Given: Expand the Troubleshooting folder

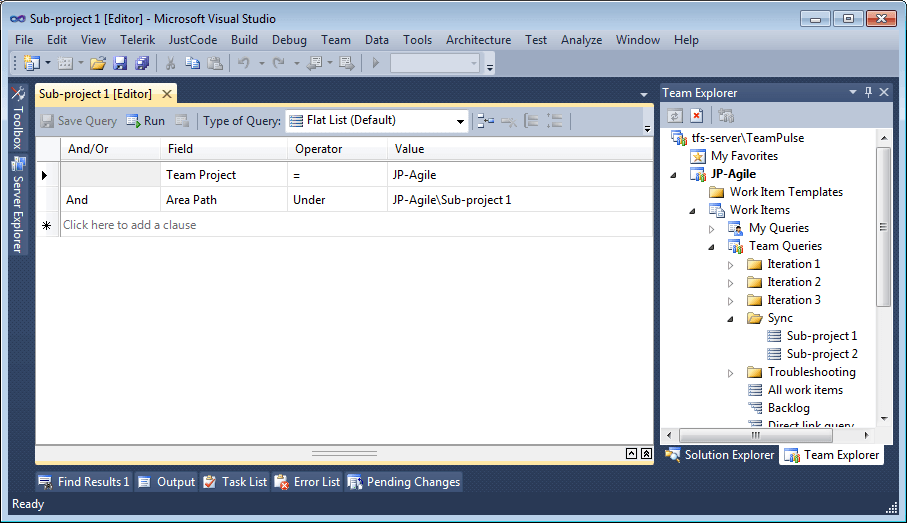Looking at the screenshot, I should point(731,373).
